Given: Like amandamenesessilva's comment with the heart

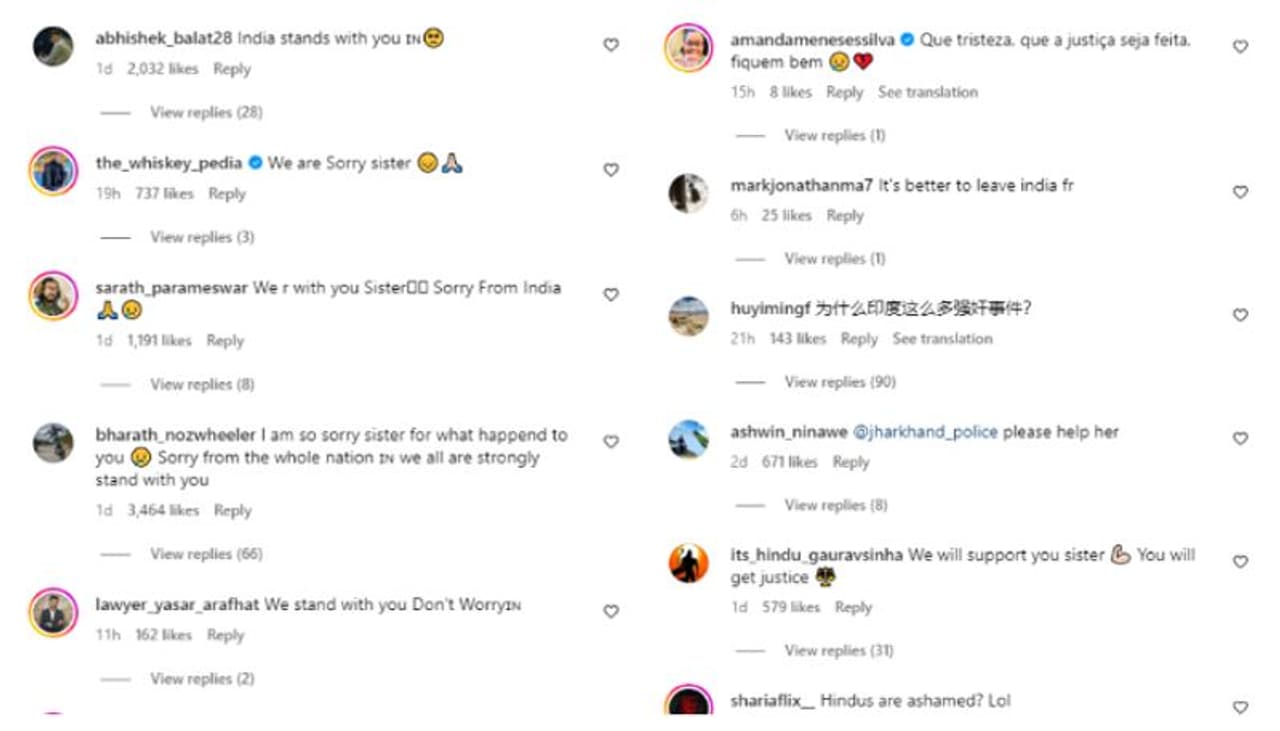Looking at the screenshot, I should tap(1240, 47).
